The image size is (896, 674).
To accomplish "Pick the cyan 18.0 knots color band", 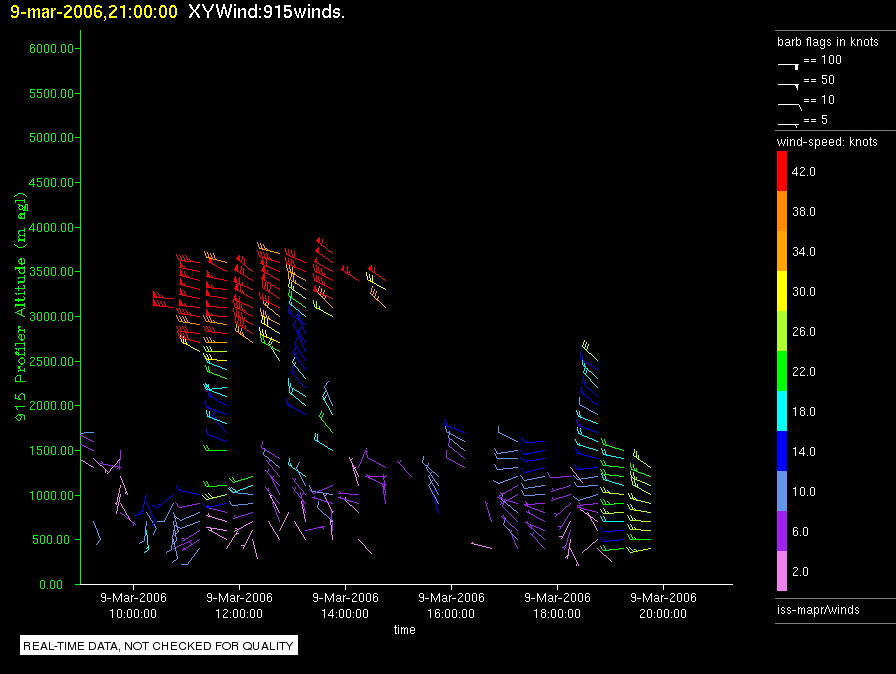I will coord(782,412).
